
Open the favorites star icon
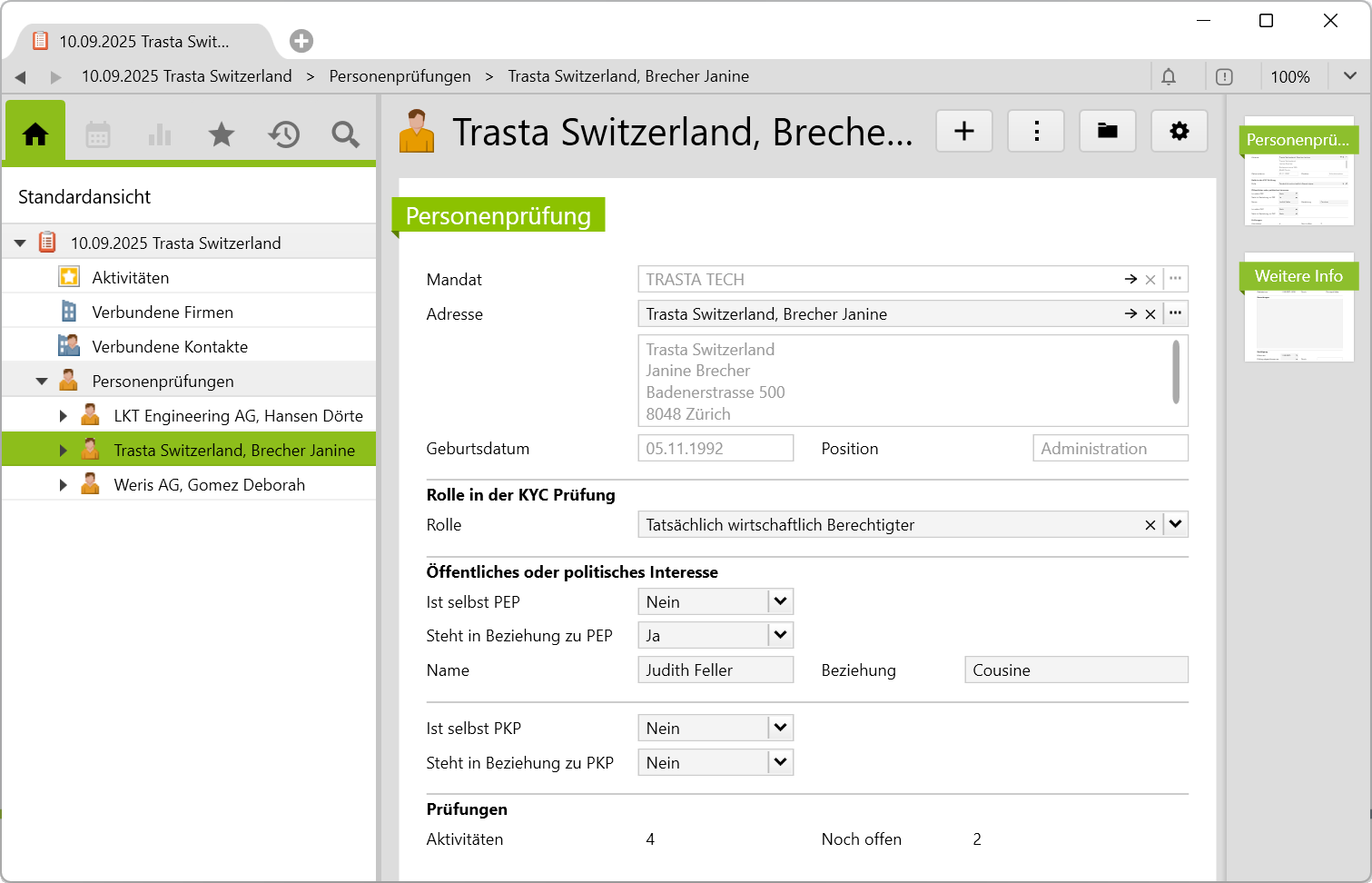pos(222,134)
